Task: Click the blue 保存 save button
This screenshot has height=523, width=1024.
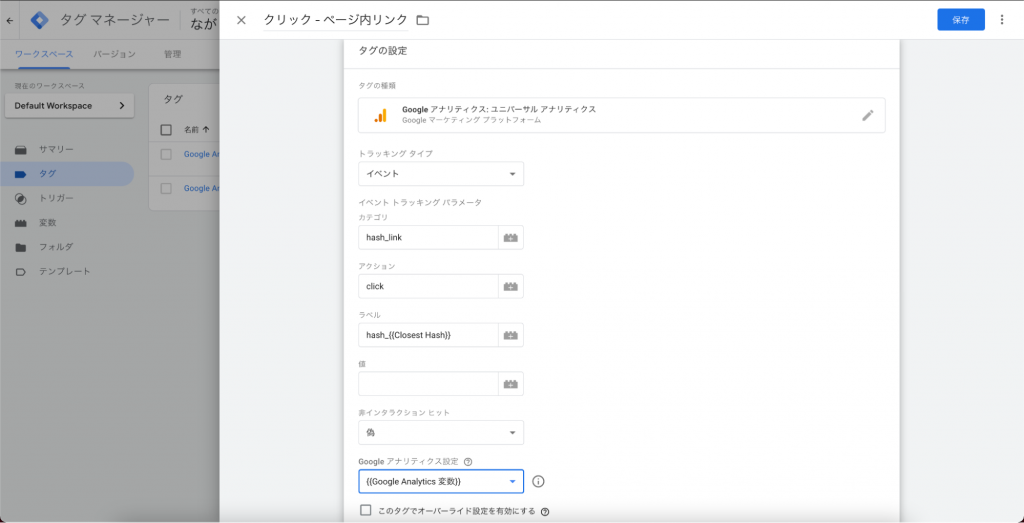Action: click(x=961, y=20)
